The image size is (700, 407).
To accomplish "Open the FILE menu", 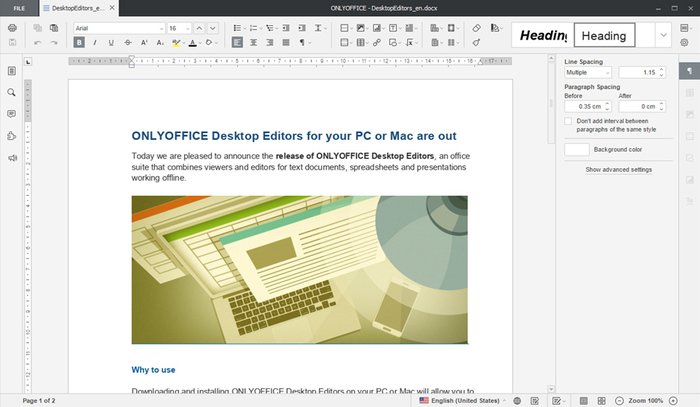I will click(x=19, y=7).
